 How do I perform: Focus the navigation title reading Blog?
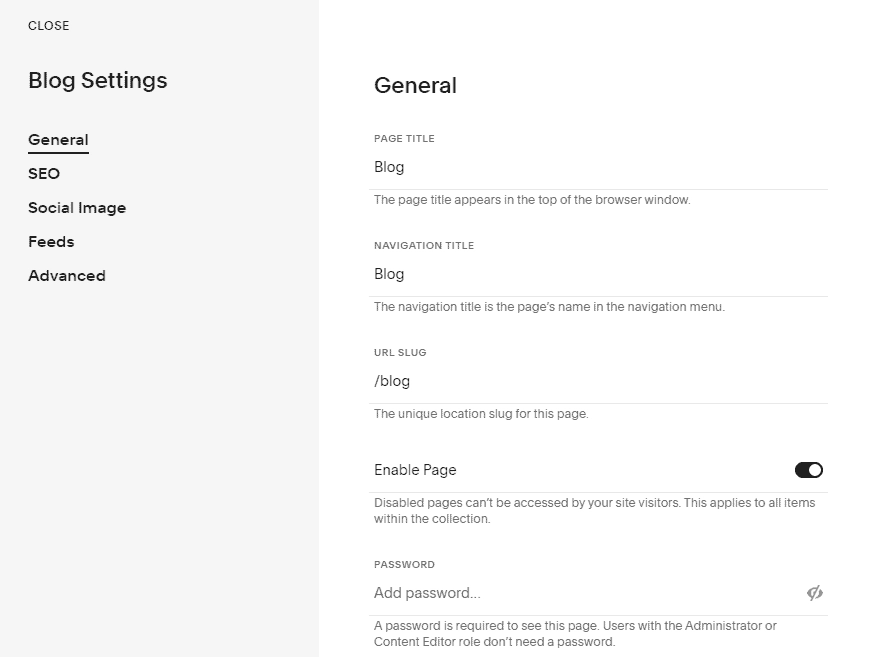(389, 274)
